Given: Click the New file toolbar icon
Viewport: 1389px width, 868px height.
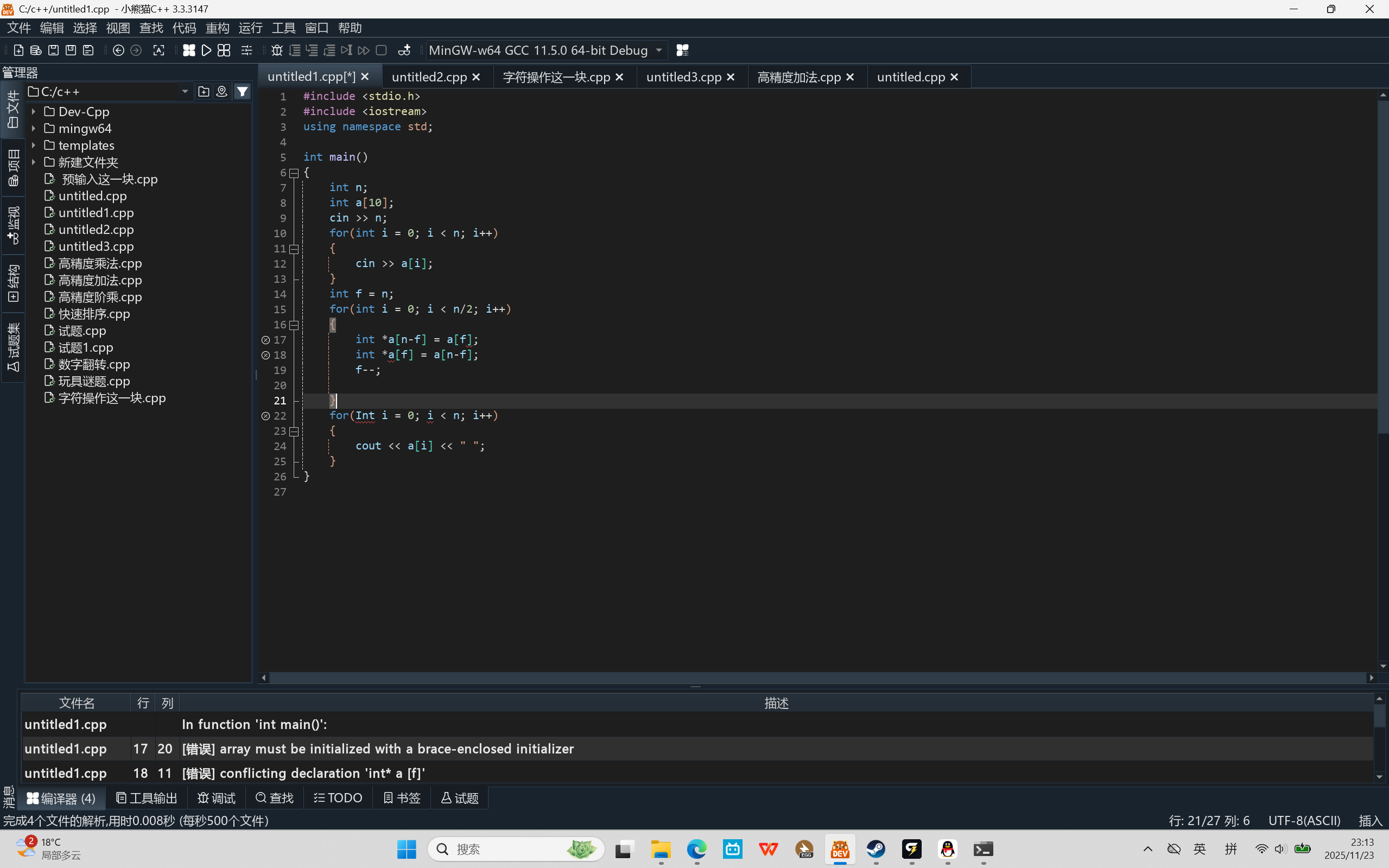Looking at the screenshot, I should (18, 50).
